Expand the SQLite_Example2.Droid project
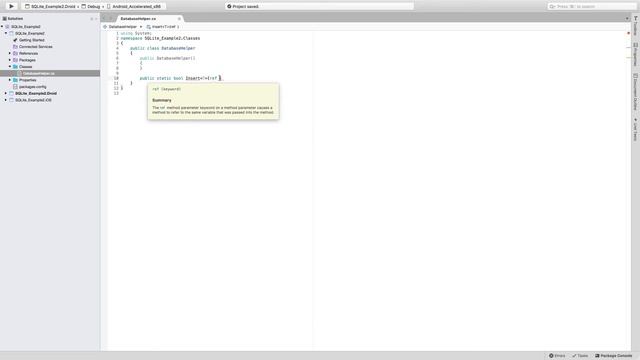This screenshot has width=640, height=360. pyautogui.click(x=6, y=93)
